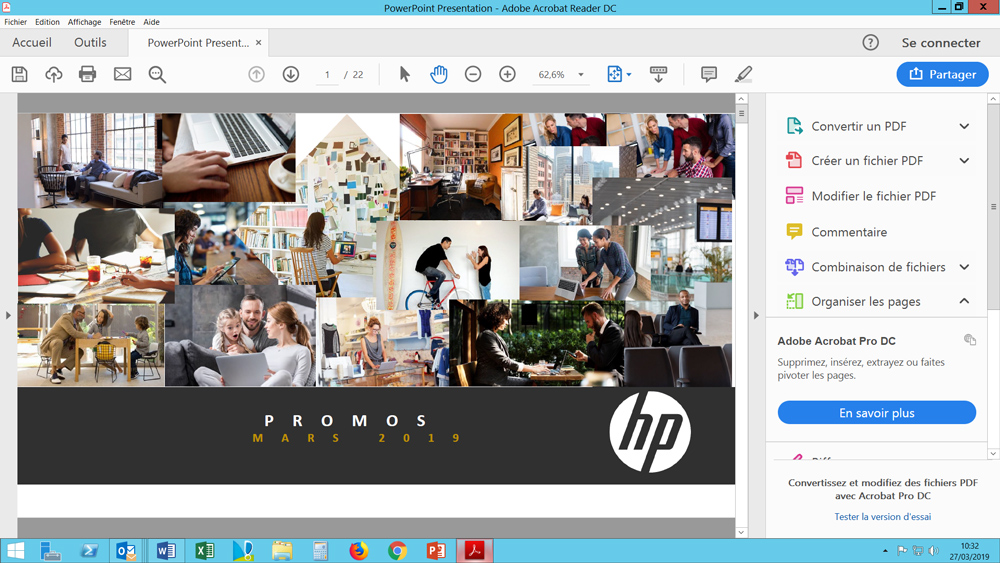Image resolution: width=1000 pixels, height=563 pixels.
Task: Open Organiser les pages tool
Action: [865, 302]
